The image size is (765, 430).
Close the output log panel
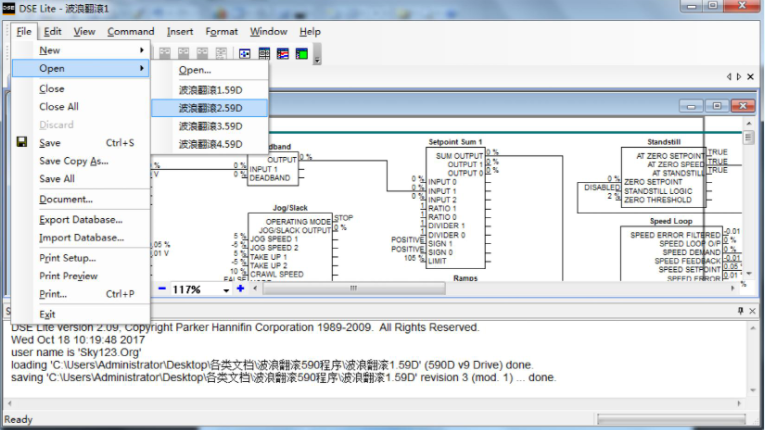tap(752, 311)
